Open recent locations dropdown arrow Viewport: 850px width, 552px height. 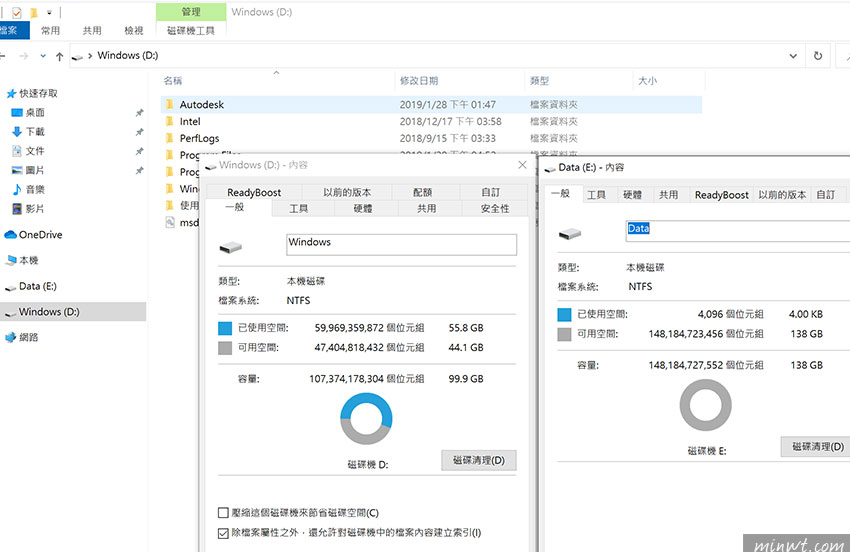tap(43, 56)
